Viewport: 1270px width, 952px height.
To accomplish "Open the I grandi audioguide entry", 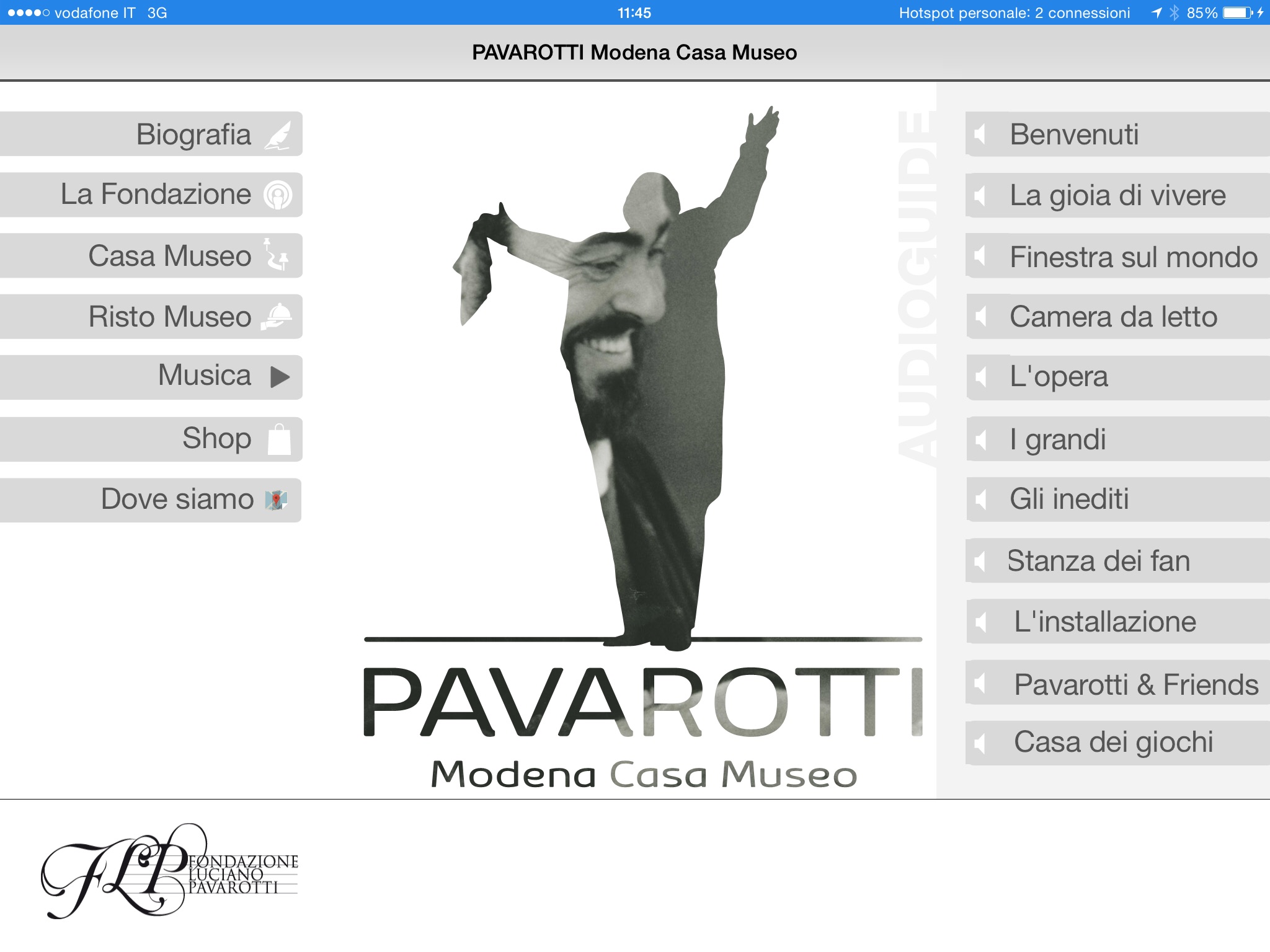I will click(1057, 439).
